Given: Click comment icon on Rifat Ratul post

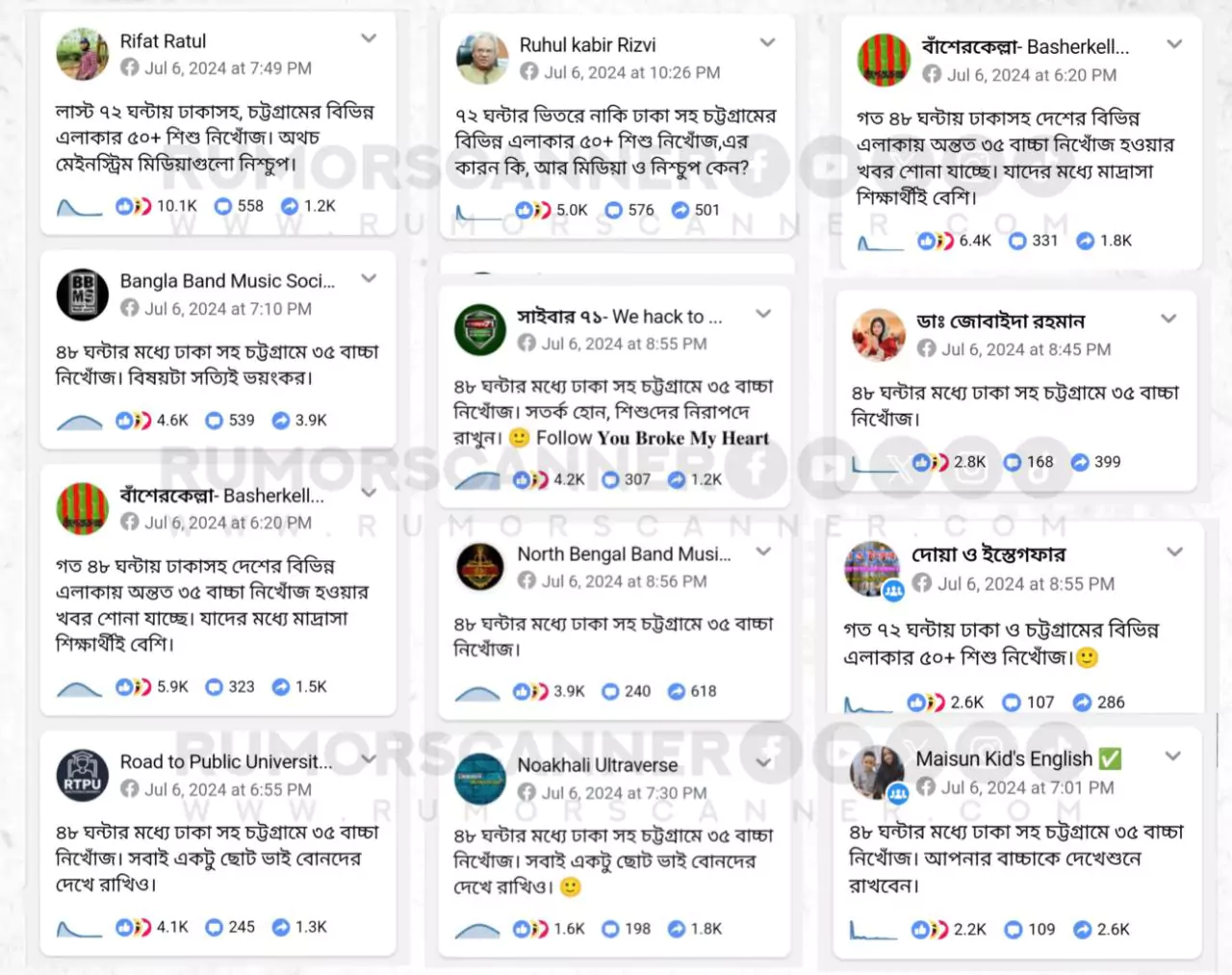Looking at the screenshot, I should pos(223,206).
